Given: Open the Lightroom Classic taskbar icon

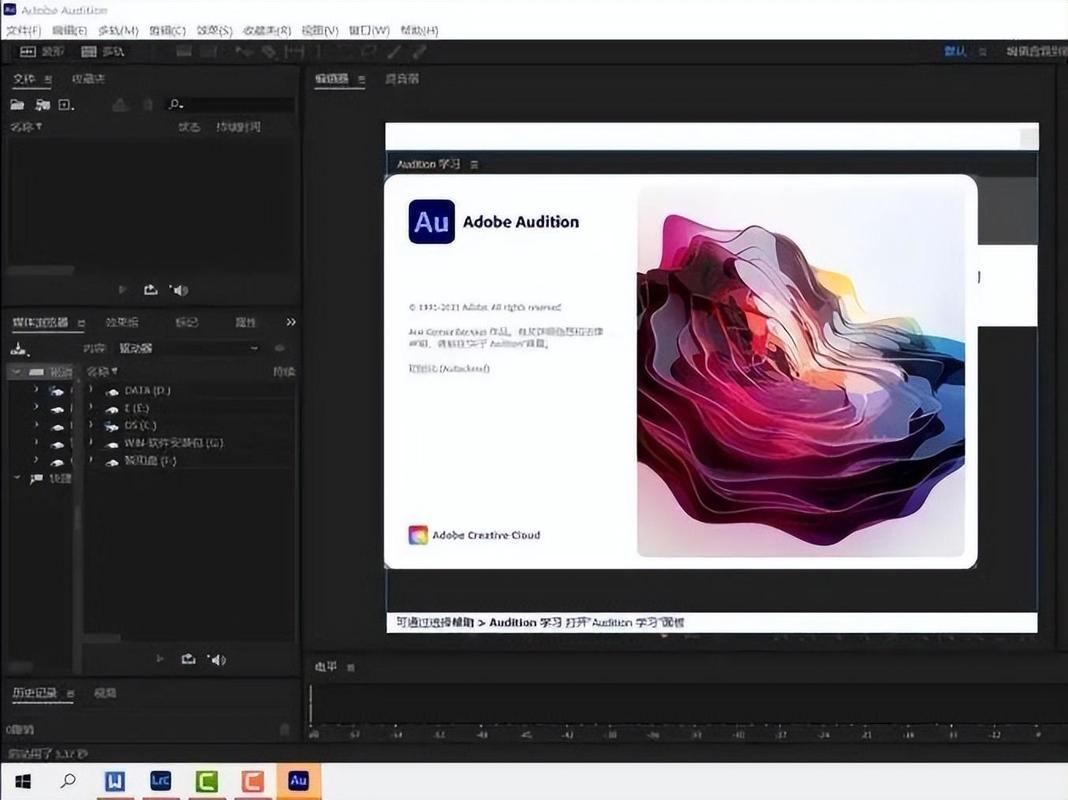Looking at the screenshot, I should pyautogui.click(x=160, y=781).
